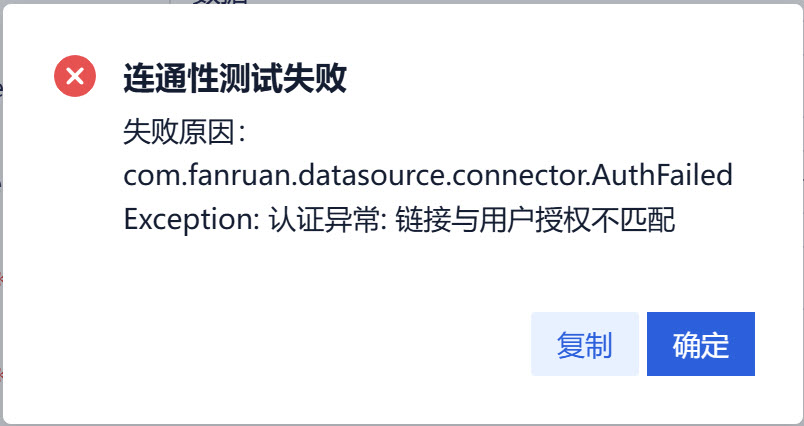This screenshot has width=804, height=426.
Task: Click the 确定 button
Action: tap(700, 345)
